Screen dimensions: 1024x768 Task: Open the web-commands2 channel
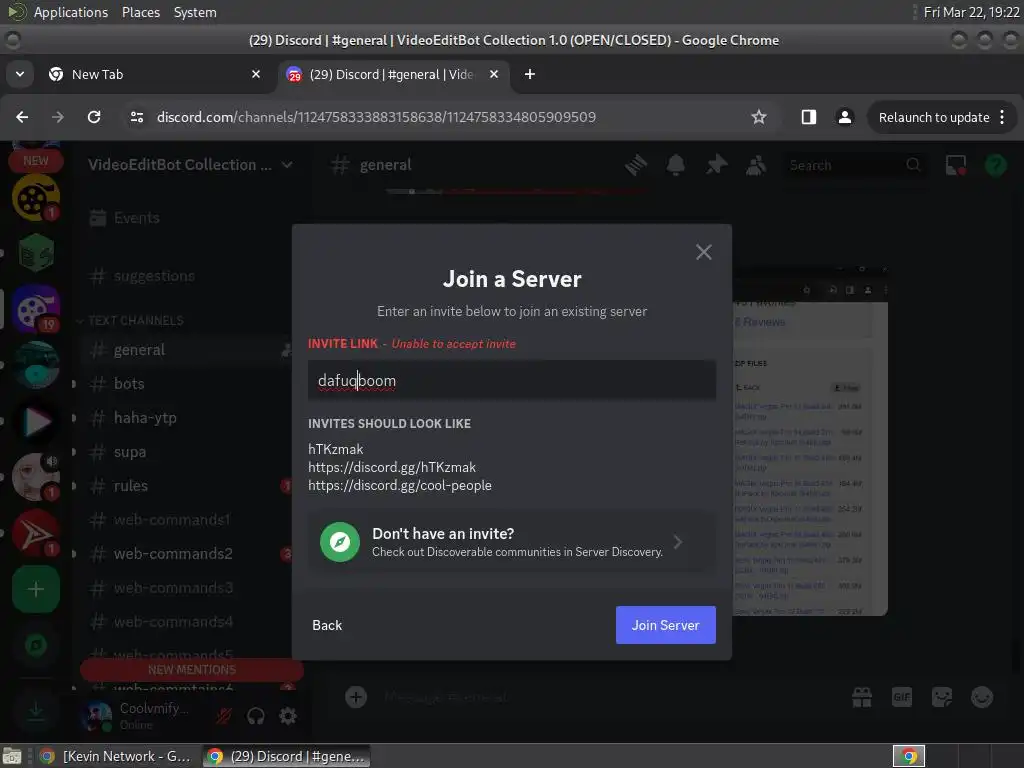pos(173,554)
